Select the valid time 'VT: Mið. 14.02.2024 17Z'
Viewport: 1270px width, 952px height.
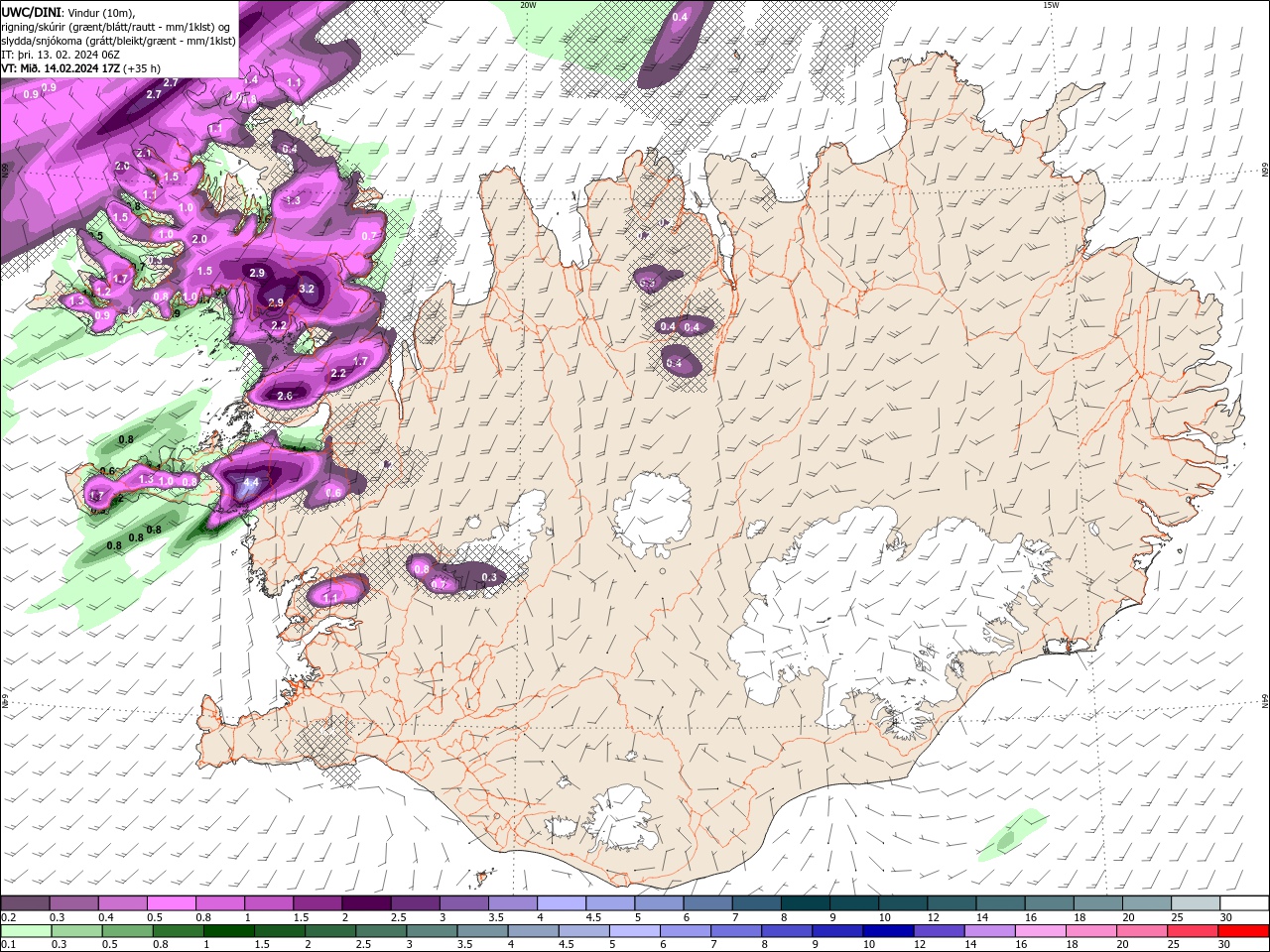click(62, 68)
